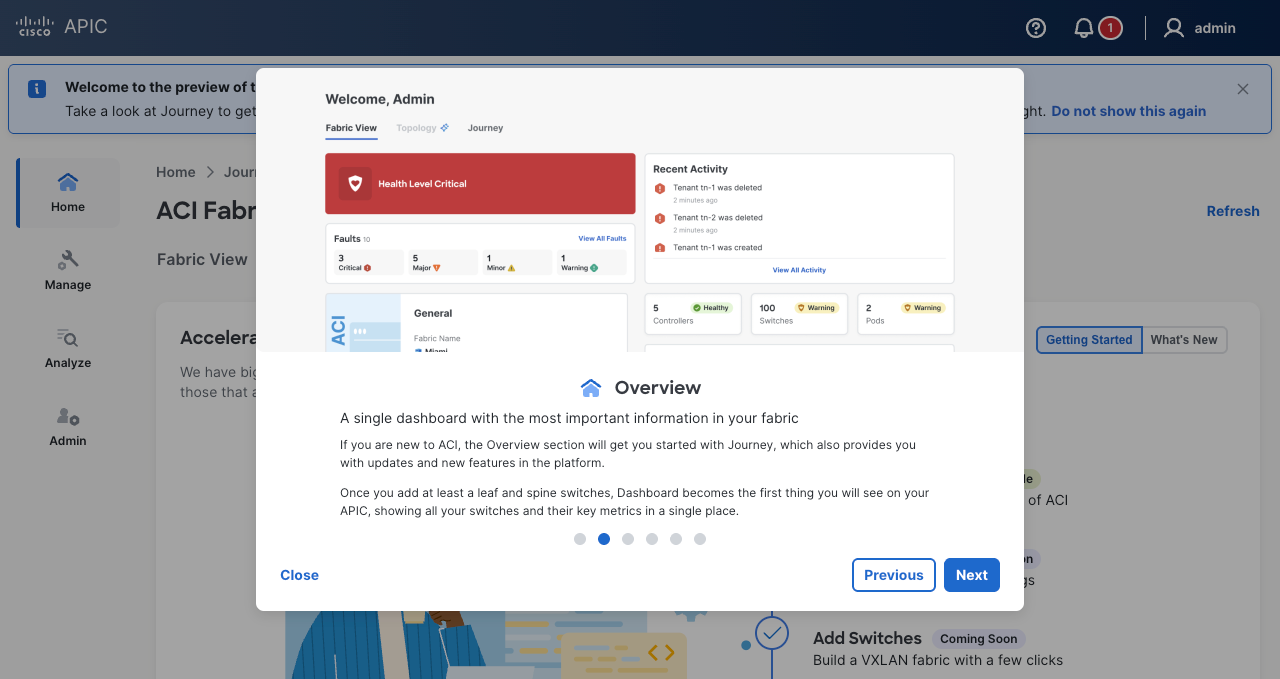Jump to the third tour page dot
This screenshot has height=679, width=1280.
628,539
